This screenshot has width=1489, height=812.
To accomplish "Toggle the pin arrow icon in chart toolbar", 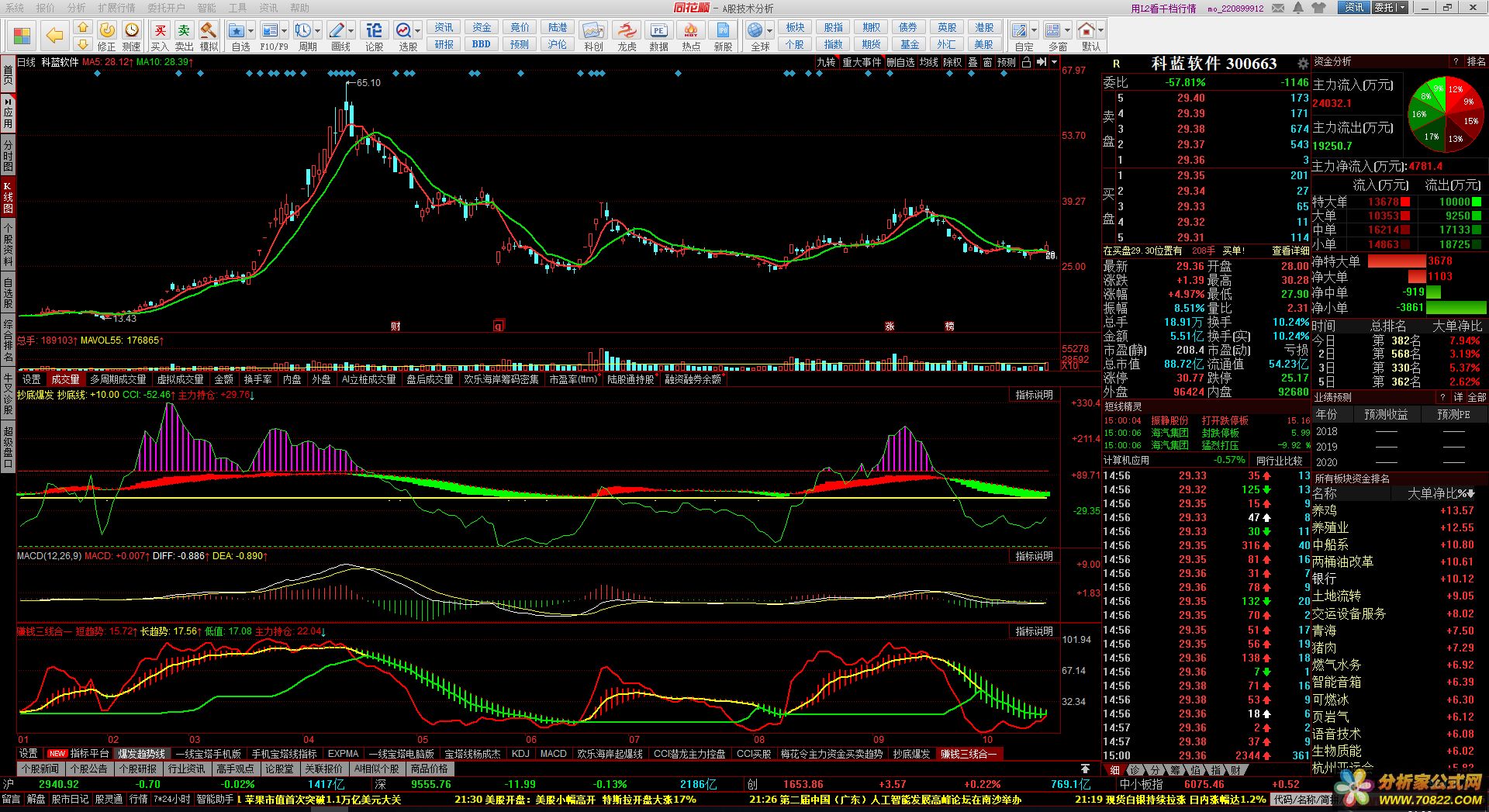I will coord(1042,62).
